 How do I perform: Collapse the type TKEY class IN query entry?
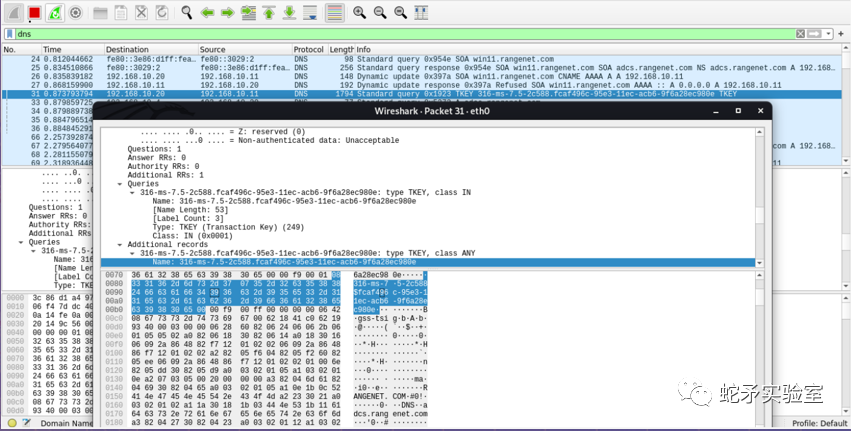tap(132, 193)
